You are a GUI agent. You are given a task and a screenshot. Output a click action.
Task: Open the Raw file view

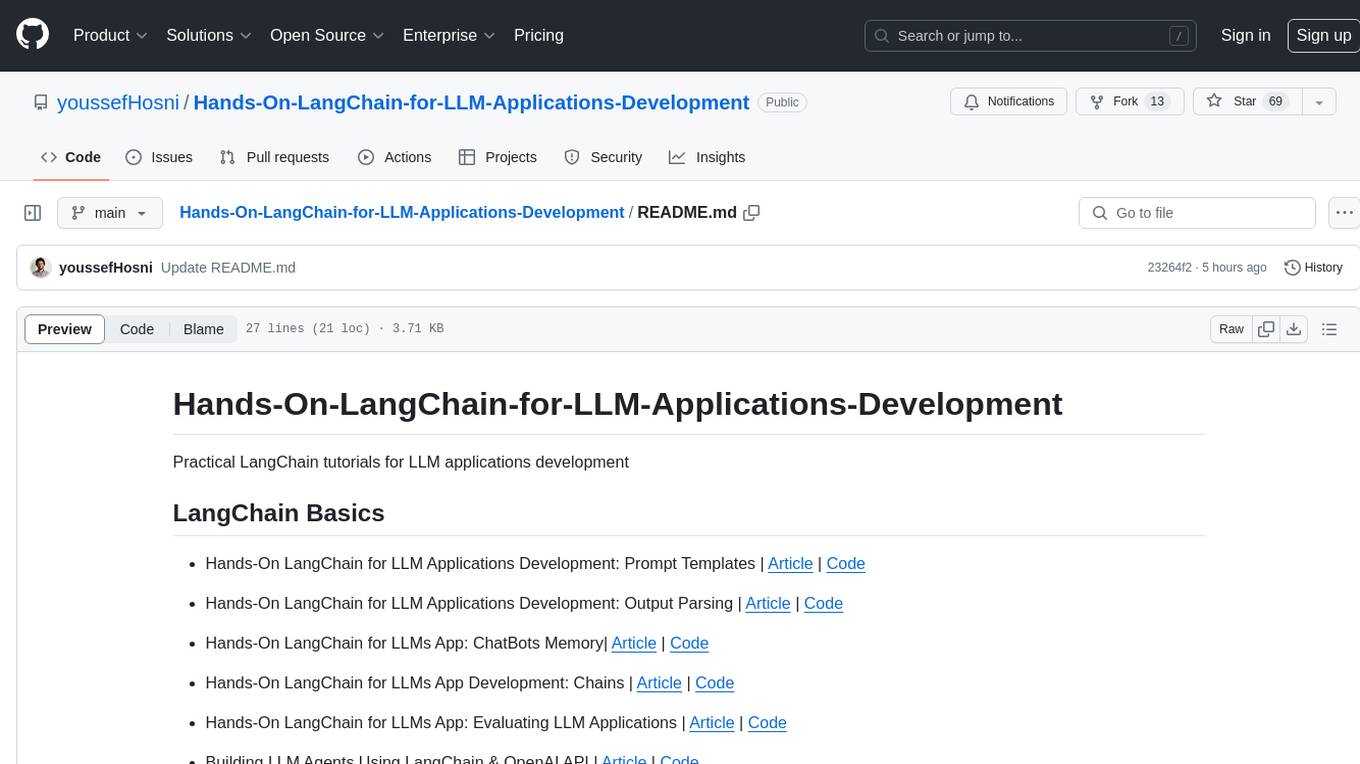(x=1231, y=329)
